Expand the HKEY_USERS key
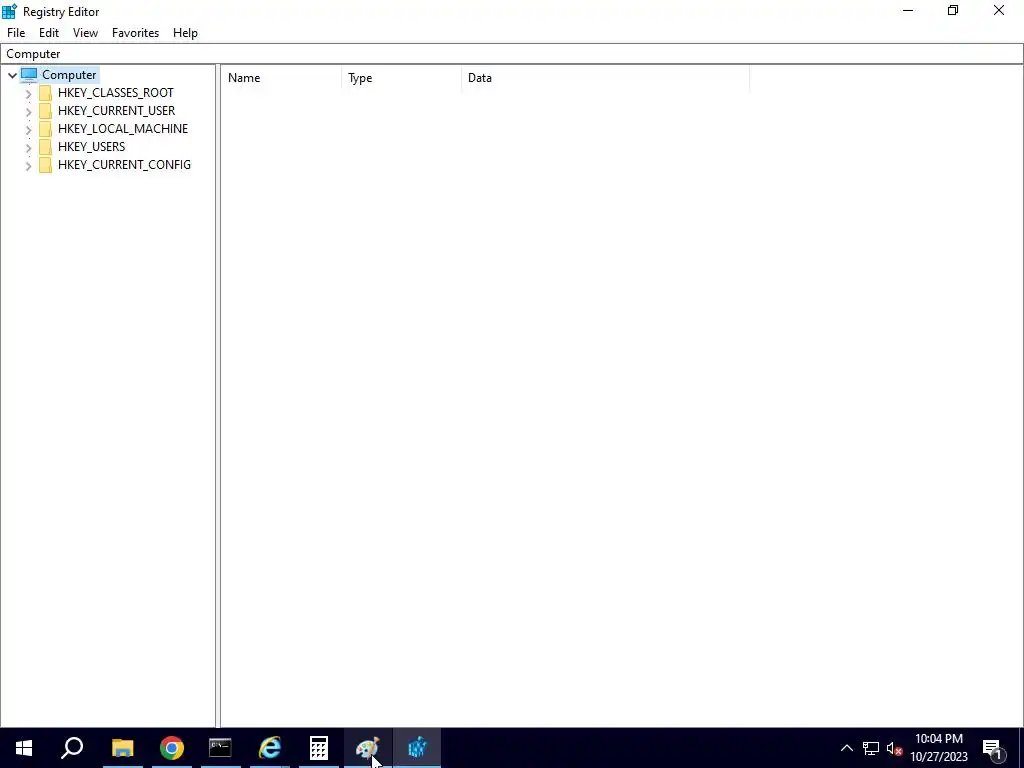Viewport: 1024px width, 768px height. 28,148
